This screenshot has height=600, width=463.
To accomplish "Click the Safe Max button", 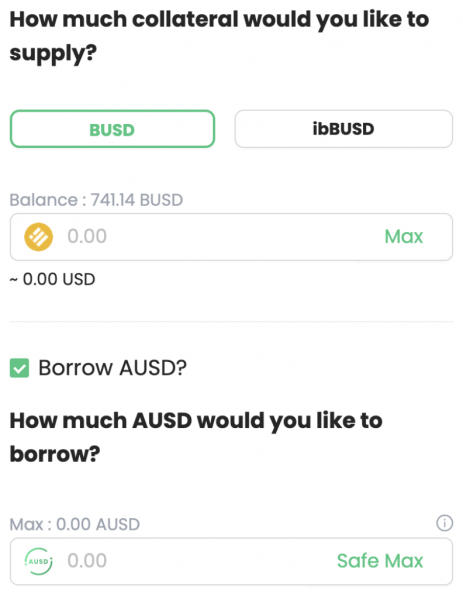I will (x=380, y=561).
